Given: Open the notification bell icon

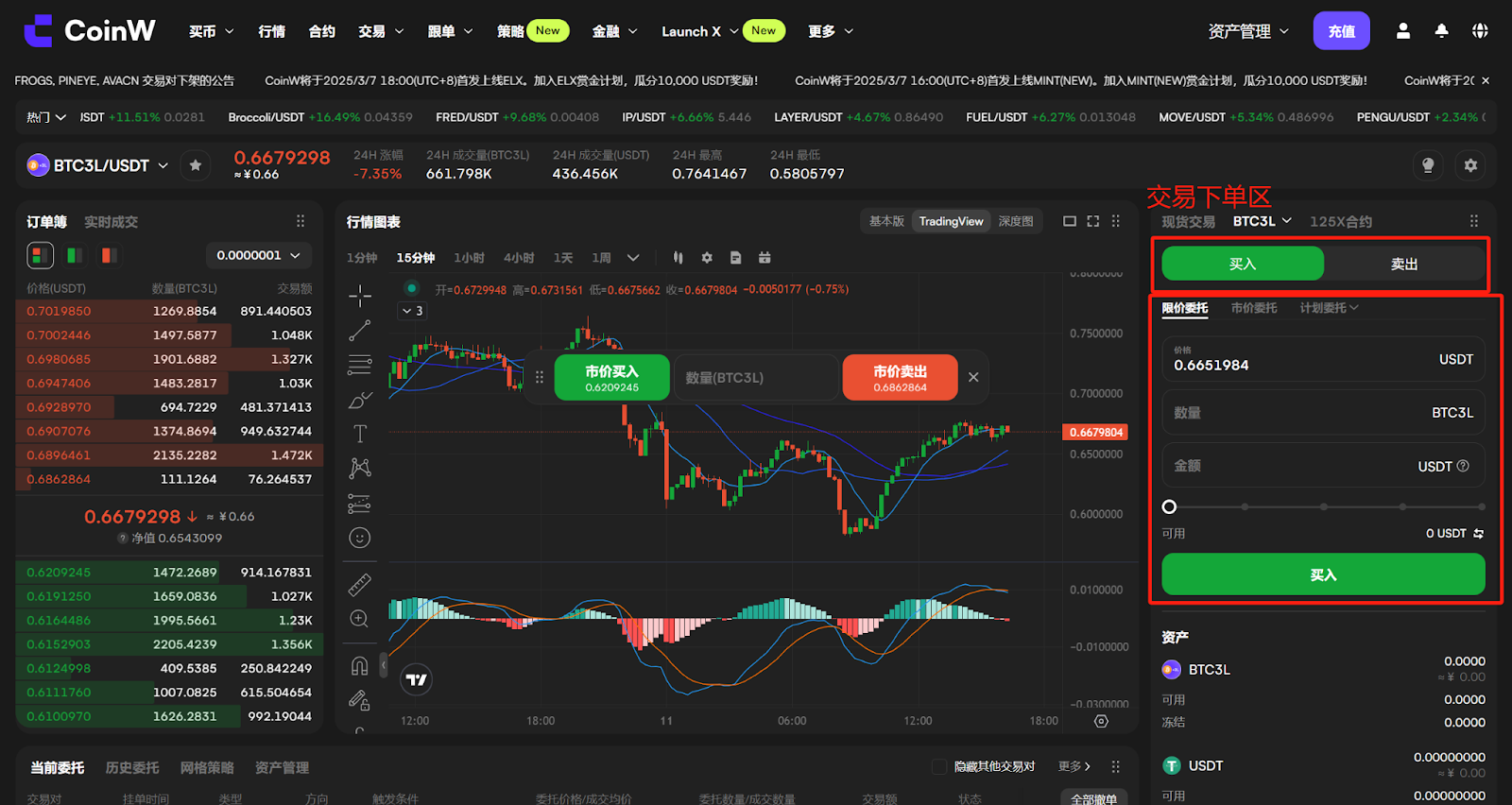Looking at the screenshot, I should [1441, 31].
